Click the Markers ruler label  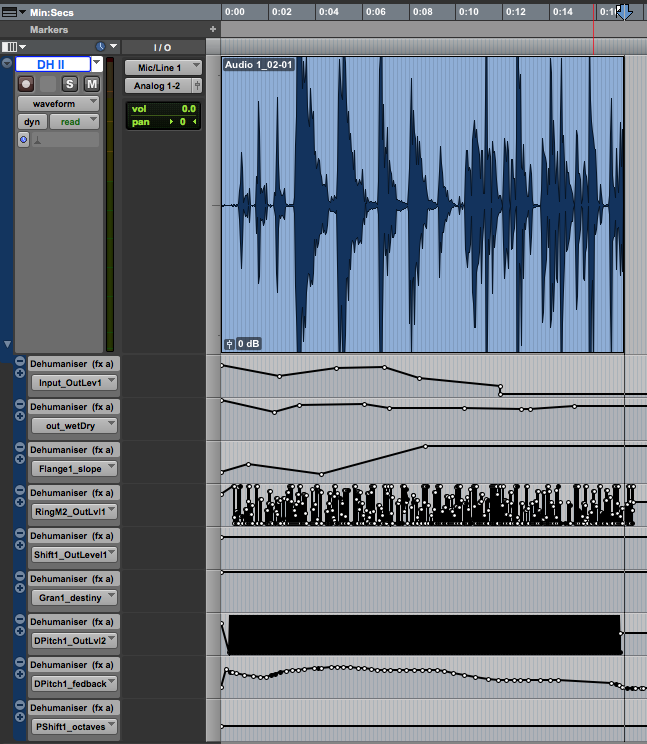pos(50,30)
